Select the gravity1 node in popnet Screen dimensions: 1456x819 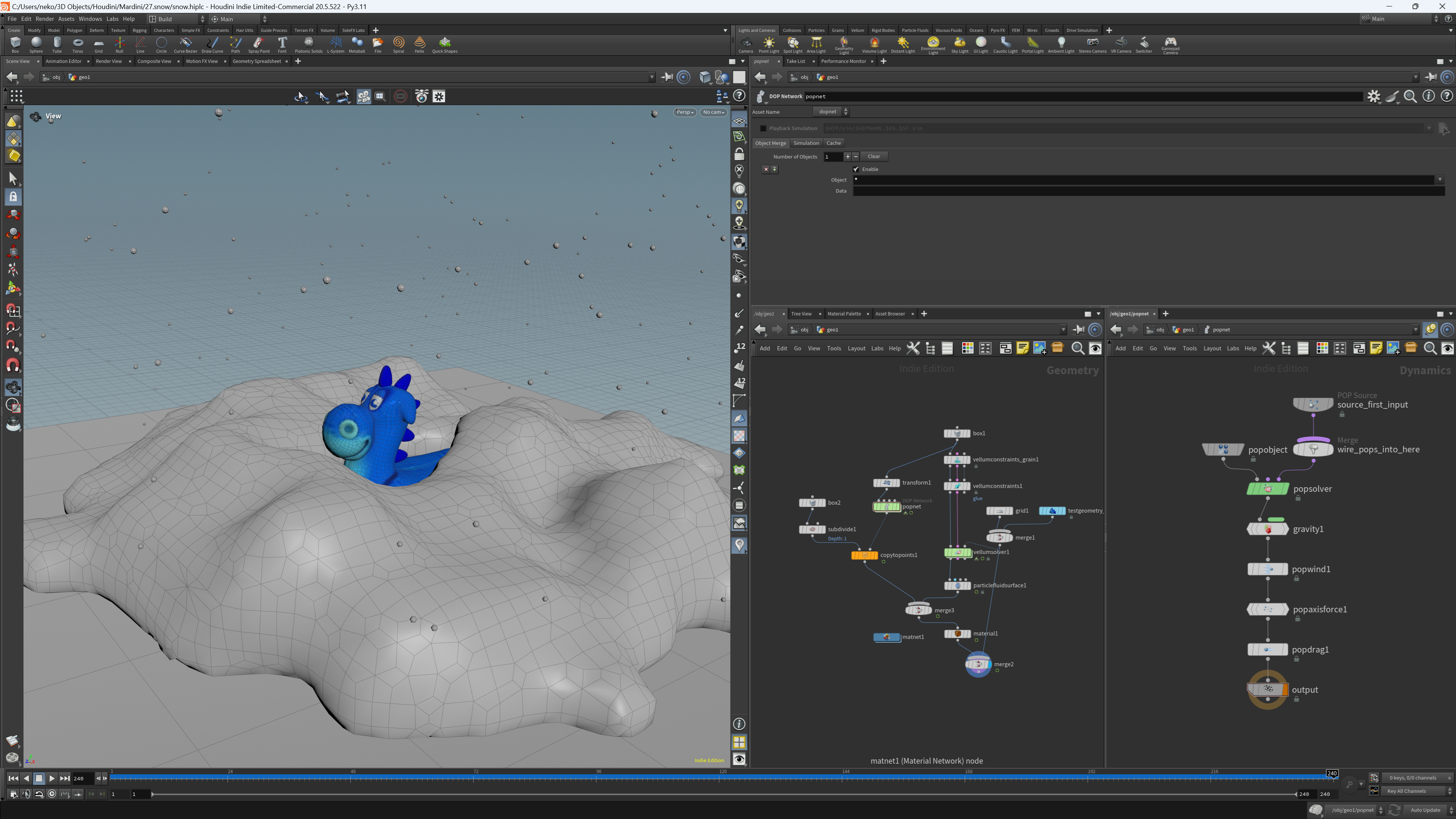(1268, 529)
